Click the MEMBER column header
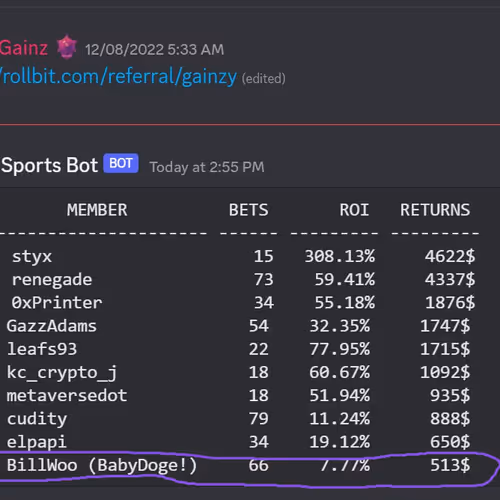This screenshot has width=500, height=500. tap(97, 210)
